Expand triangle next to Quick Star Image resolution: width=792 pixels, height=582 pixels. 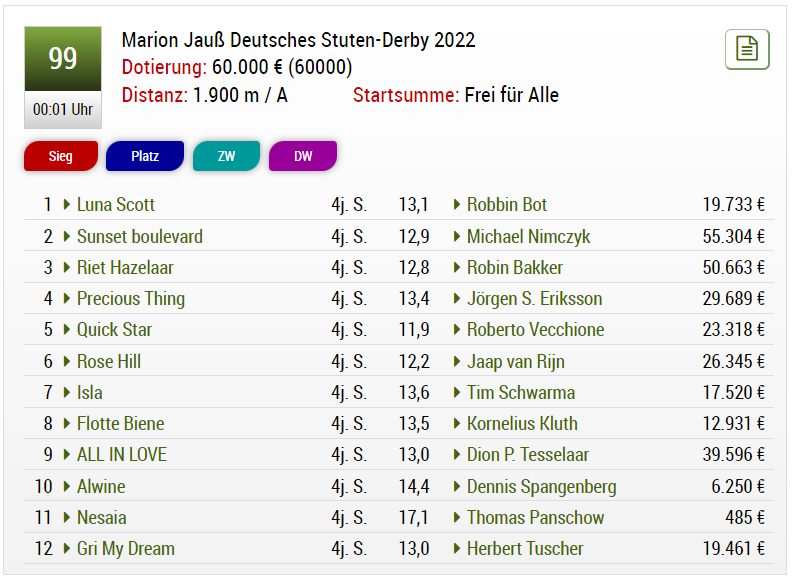67,329
